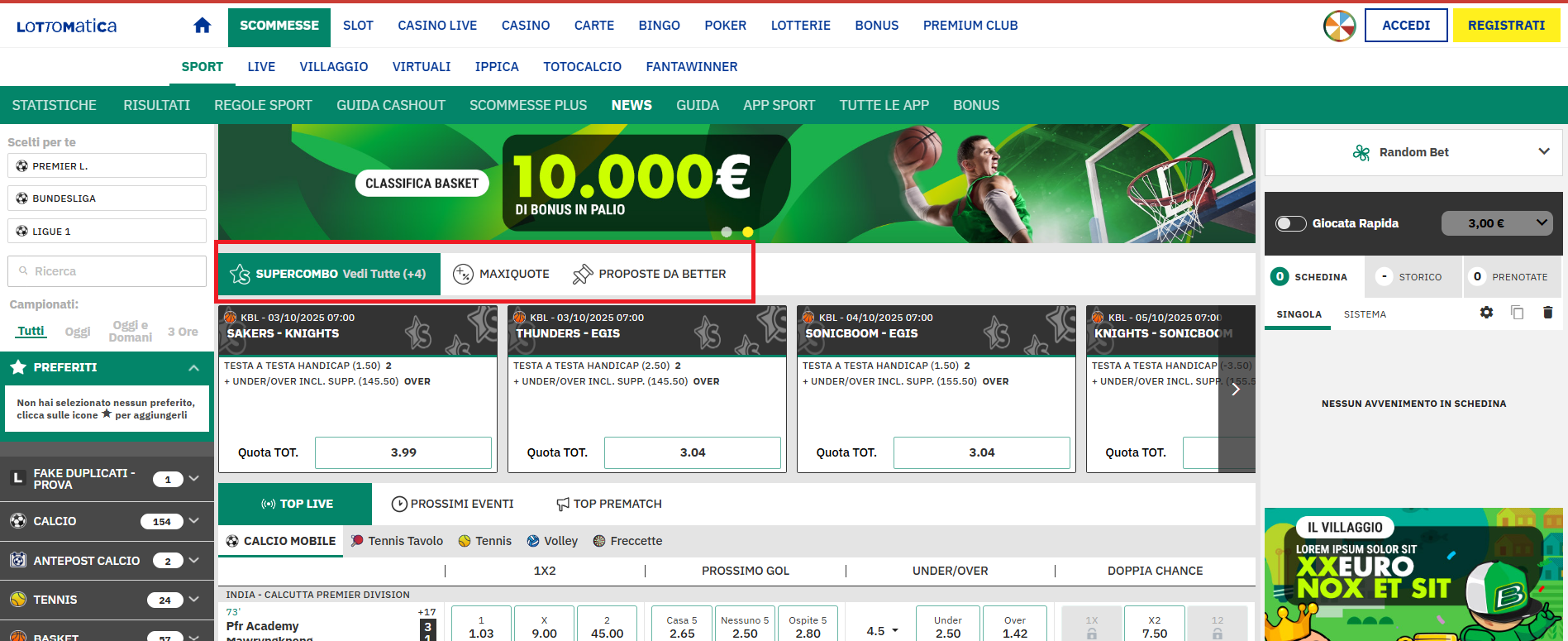Select the first banner carousel dot
The width and height of the screenshot is (1568, 641).
[x=727, y=232]
